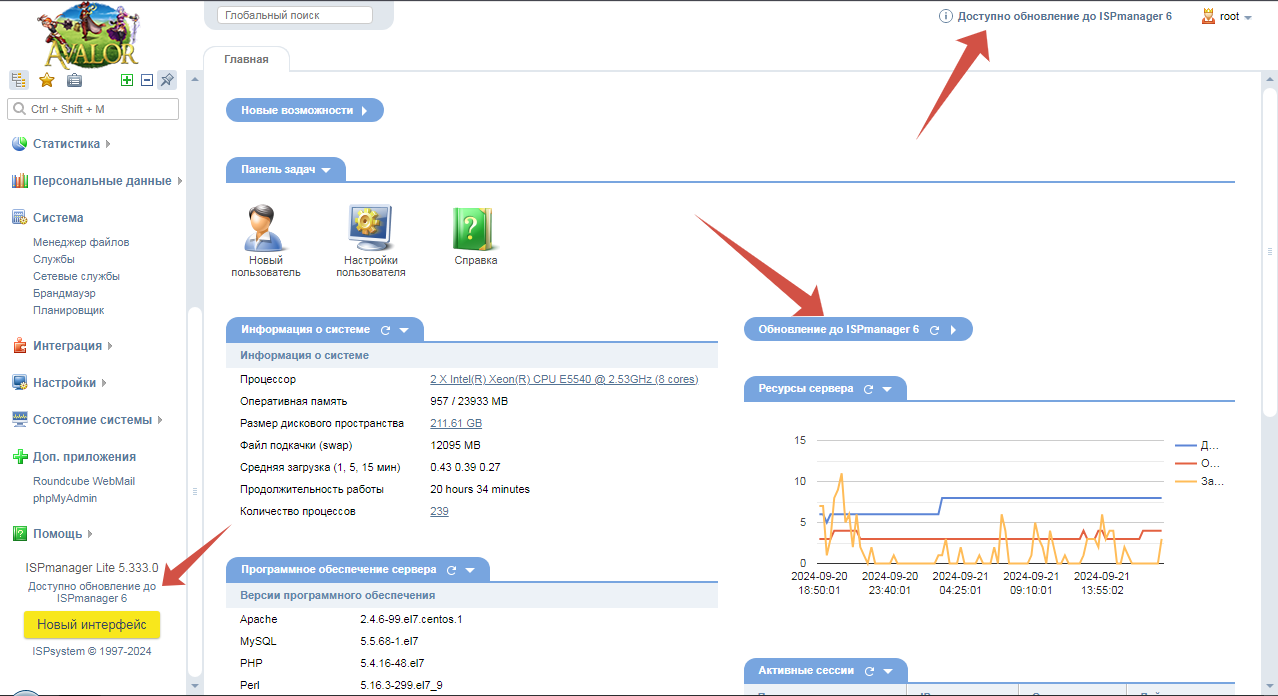Collapse the Панель задач panel
This screenshot has height=696, width=1278.
(285, 170)
